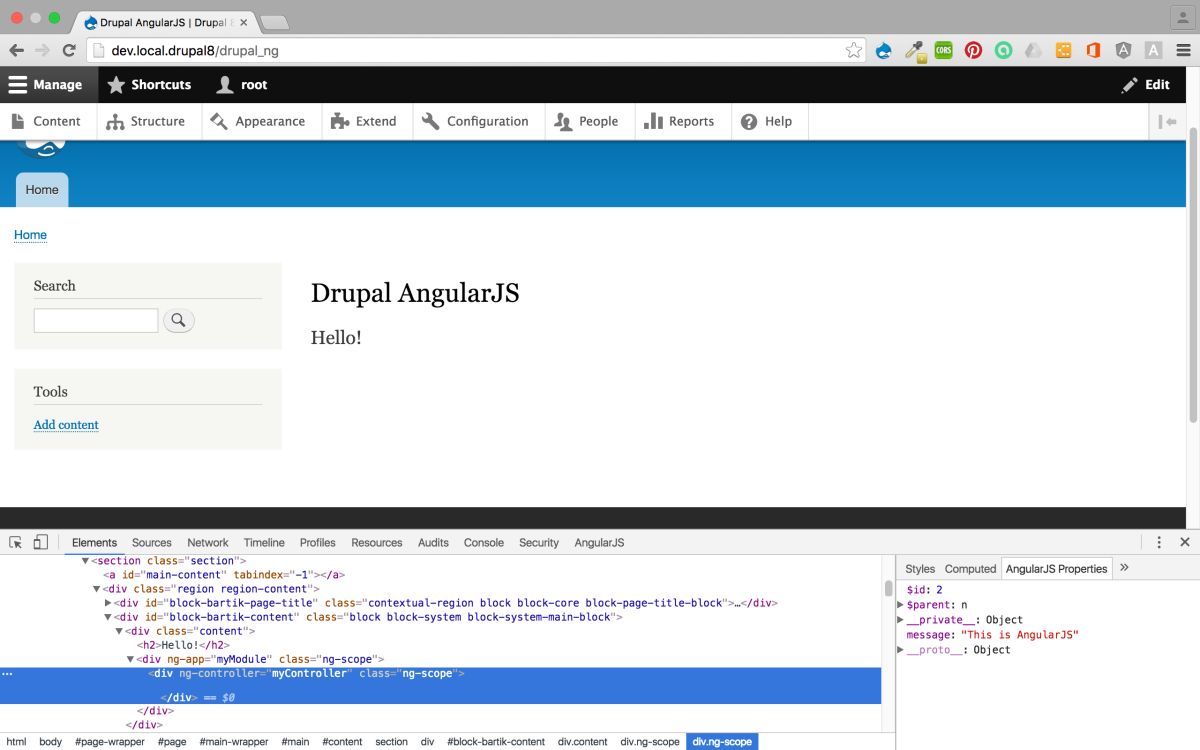Collapse the div region-content node

(x=97, y=589)
